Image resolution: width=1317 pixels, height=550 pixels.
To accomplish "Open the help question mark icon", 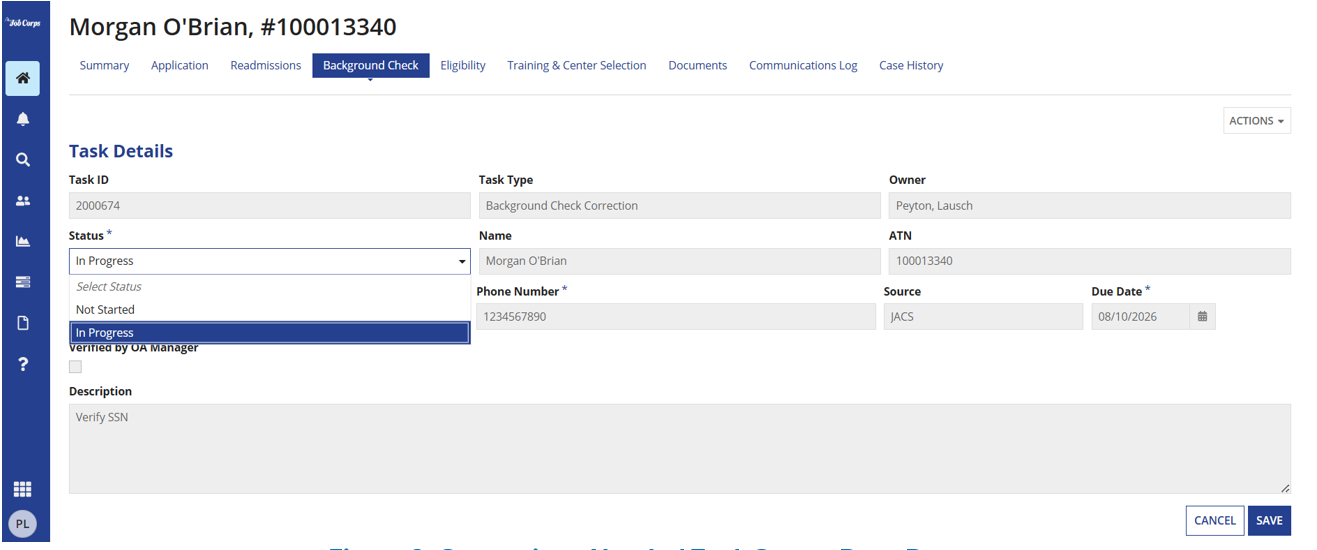I will tap(22, 364).
